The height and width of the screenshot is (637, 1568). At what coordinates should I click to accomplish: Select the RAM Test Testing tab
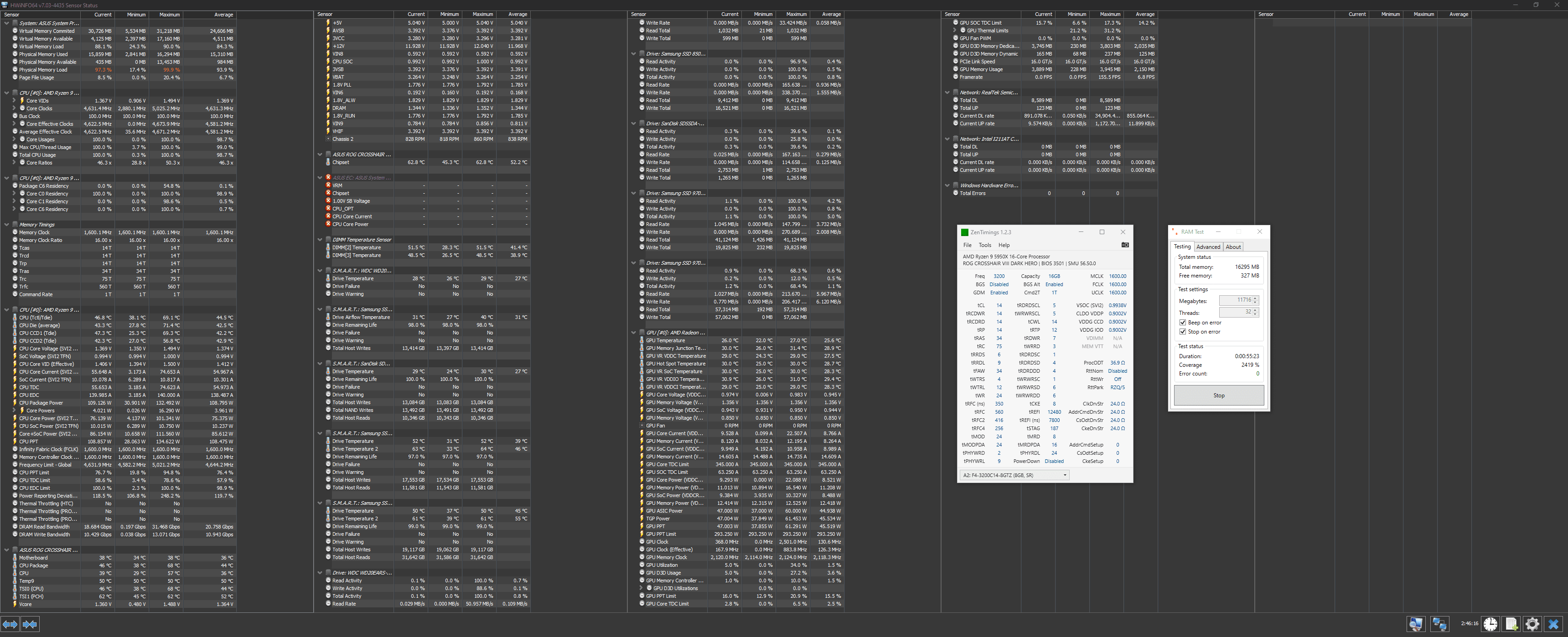click(1182, 247)
